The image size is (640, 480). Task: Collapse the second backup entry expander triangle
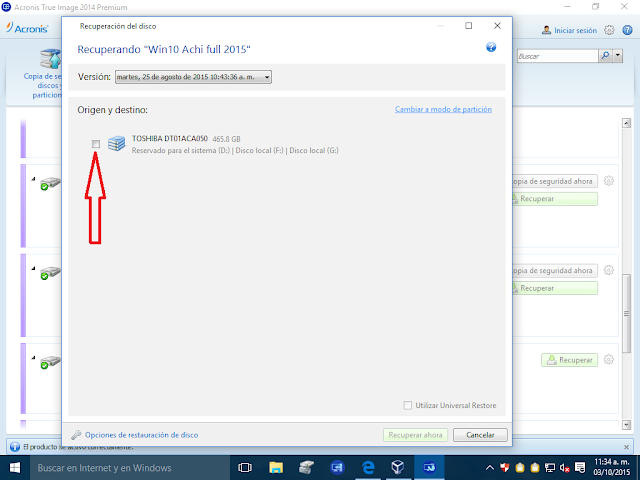tap(33, 268)
